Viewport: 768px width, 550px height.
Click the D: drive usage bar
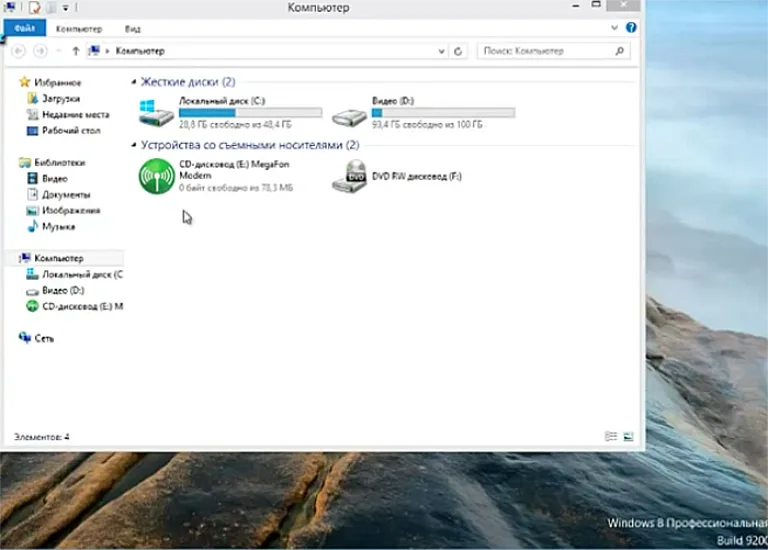pos(443,113)
